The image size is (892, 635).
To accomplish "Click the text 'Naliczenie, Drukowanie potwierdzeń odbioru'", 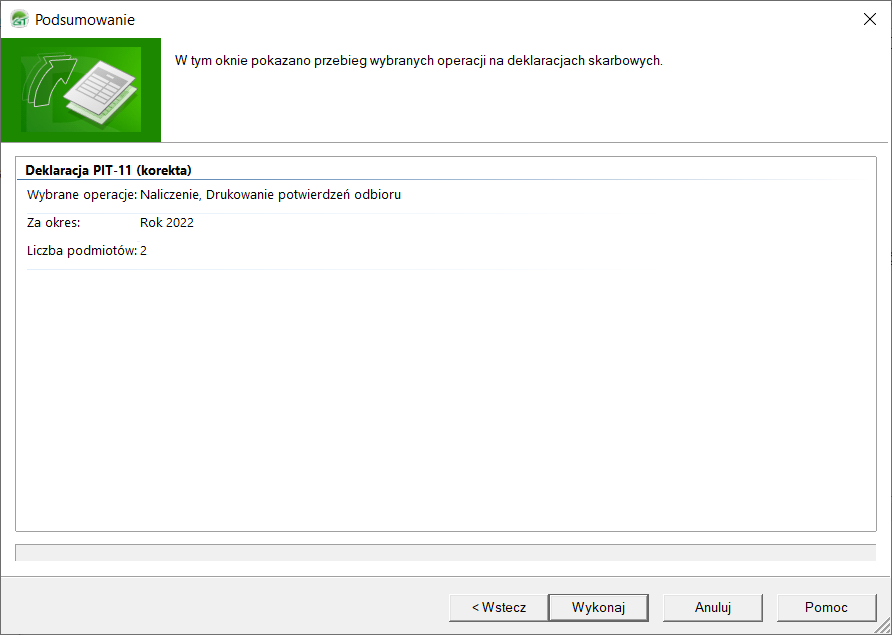I will point(270,195).
